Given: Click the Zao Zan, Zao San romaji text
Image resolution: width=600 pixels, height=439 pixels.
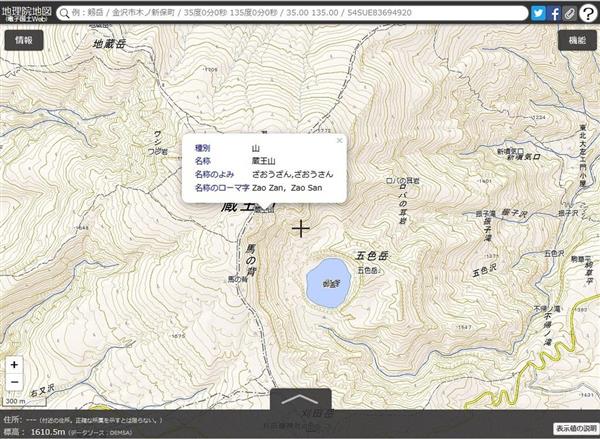Looking at the screenshot, I should tap(287, 188).
